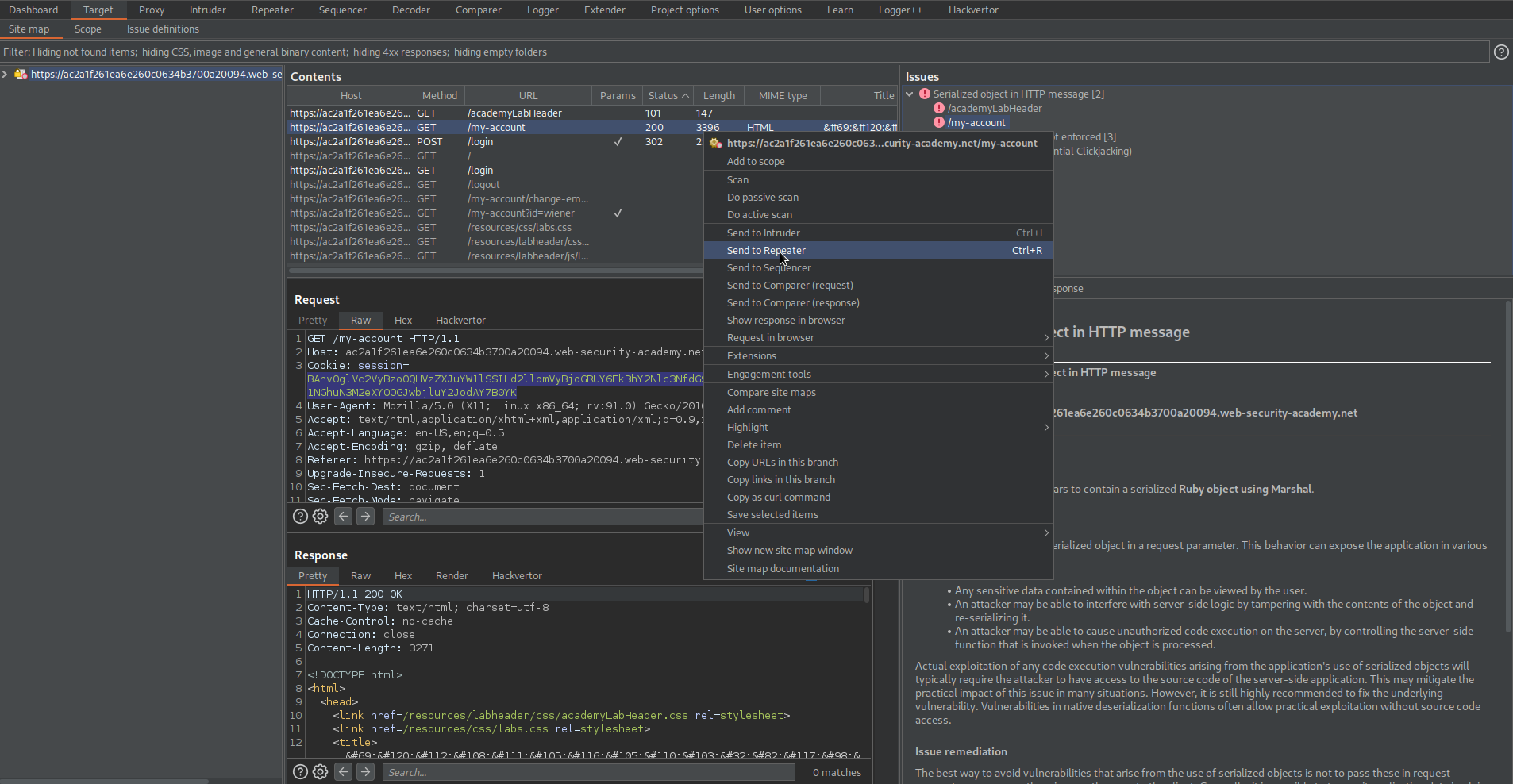Expand the site map host tree node
The height and width of the screenshot is (784, 1513).
click(5, 74)
